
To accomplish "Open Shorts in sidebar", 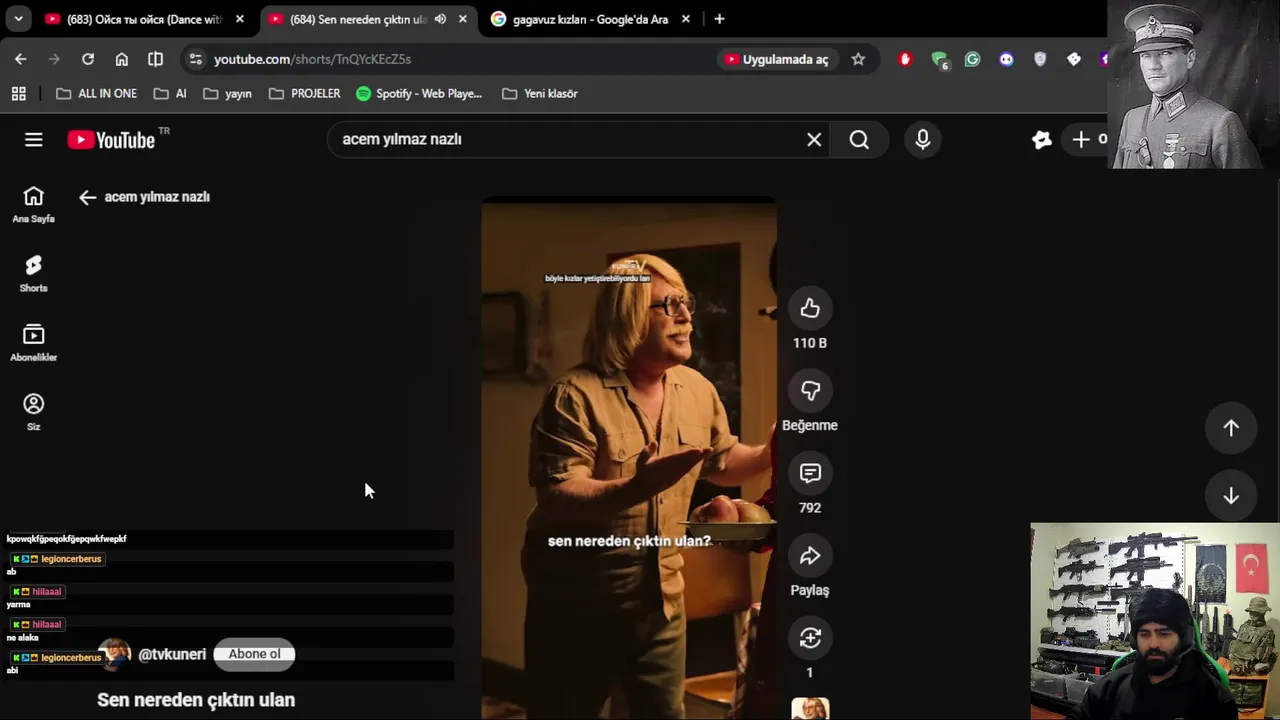I will point(33,274).
